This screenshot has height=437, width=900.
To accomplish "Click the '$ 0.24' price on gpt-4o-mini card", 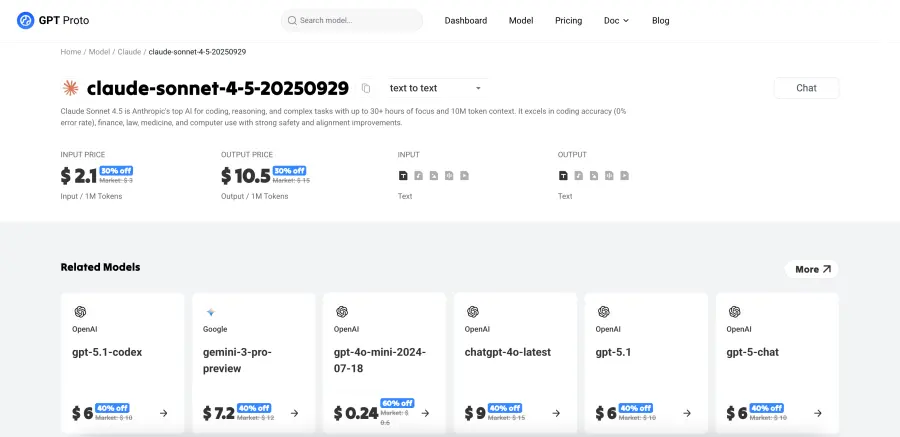I will pos(356,413).
